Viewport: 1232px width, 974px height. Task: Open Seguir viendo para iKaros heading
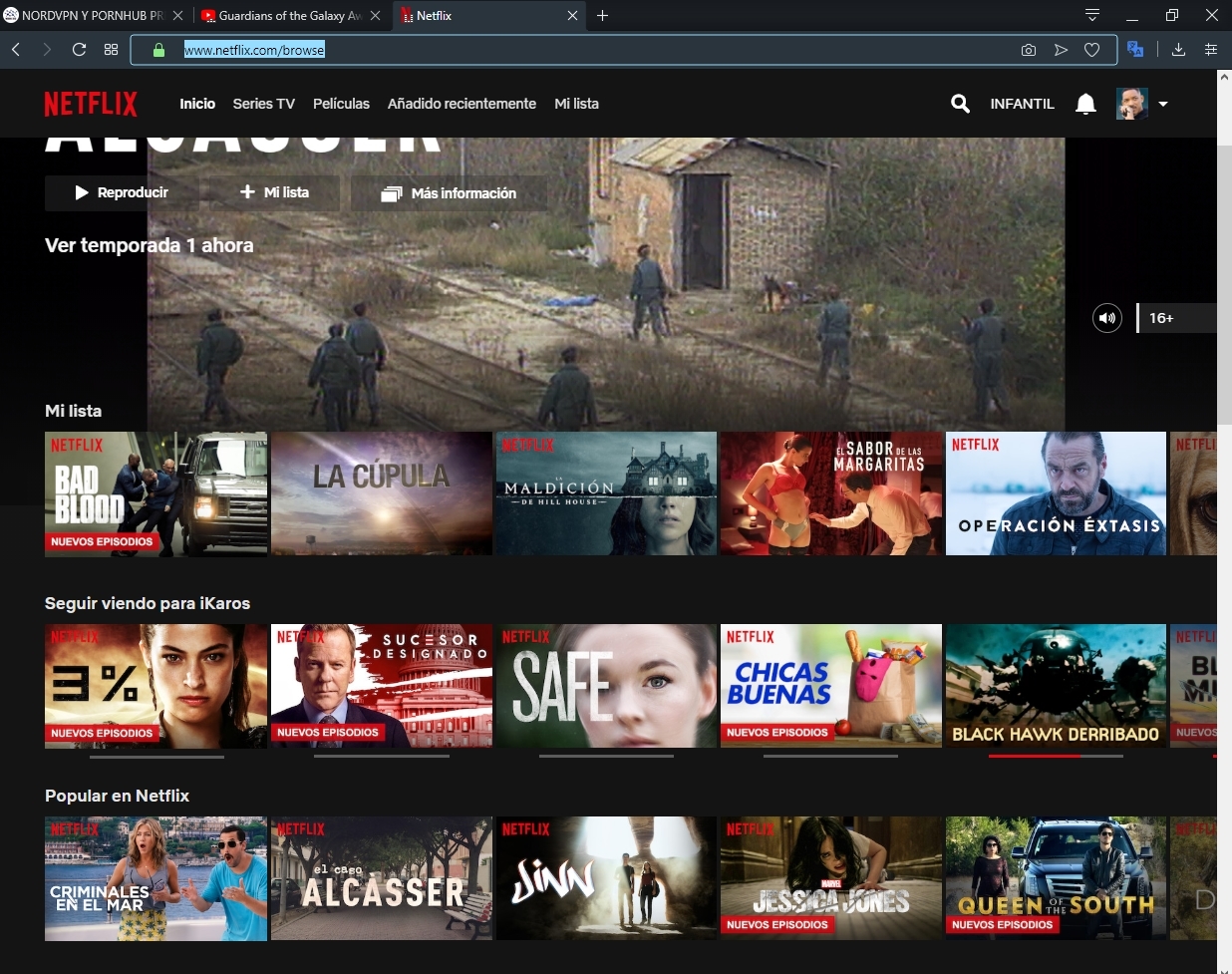coord(148,603)
